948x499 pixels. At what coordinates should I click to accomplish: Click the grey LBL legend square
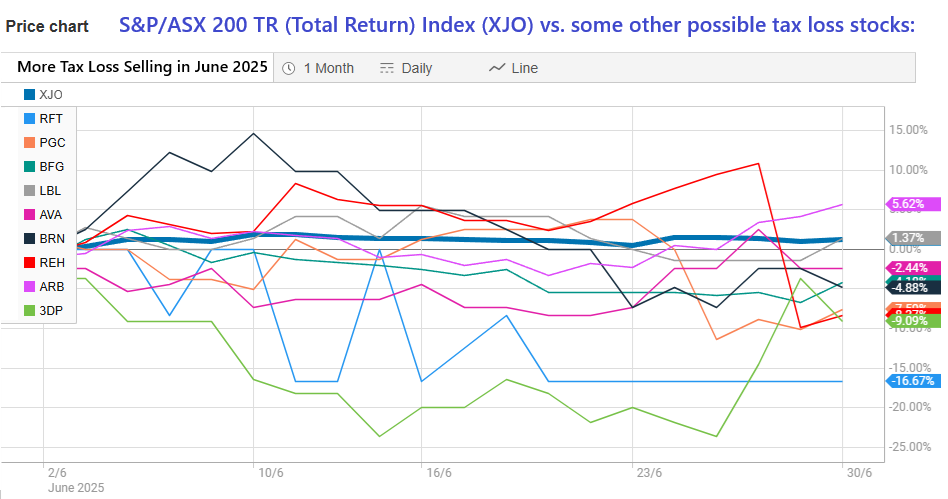(30, 190)
